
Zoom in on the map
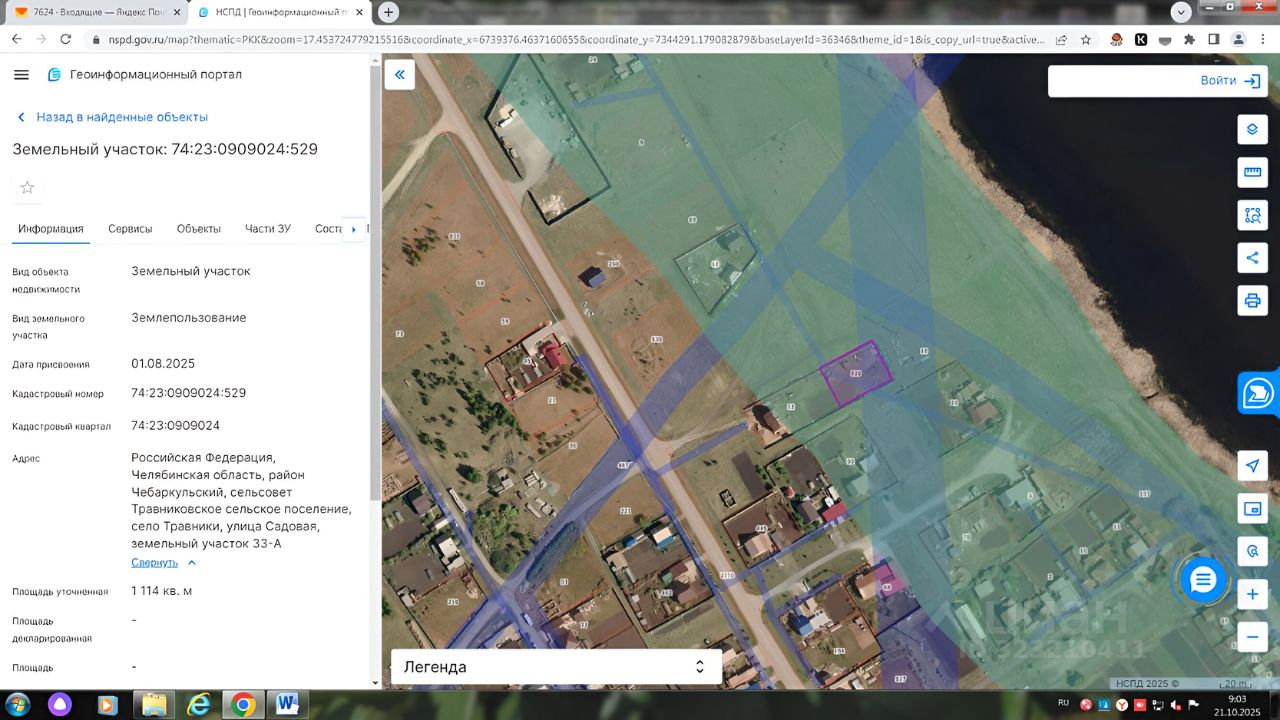tap(1252, 594)
